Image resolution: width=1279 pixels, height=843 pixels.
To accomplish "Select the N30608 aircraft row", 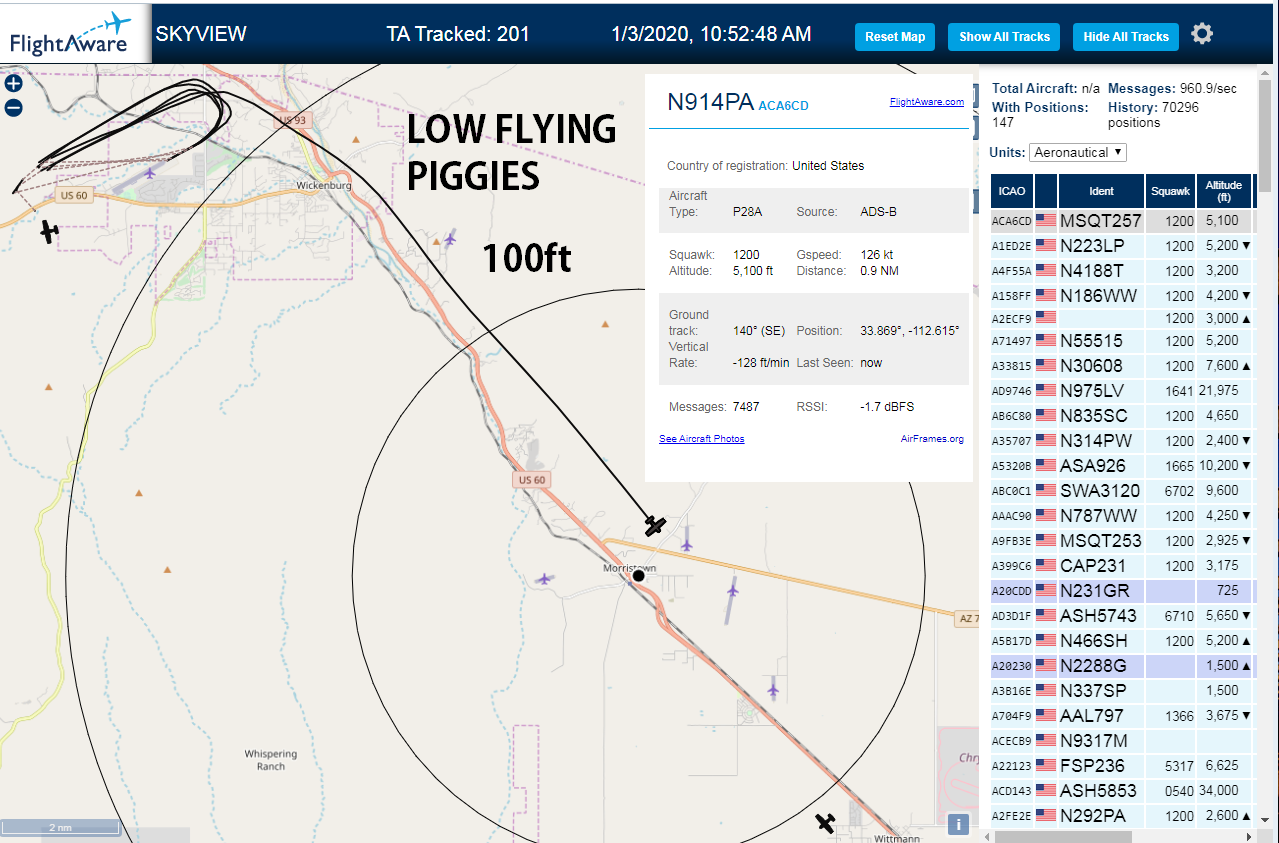I will tap(1122, 365).
